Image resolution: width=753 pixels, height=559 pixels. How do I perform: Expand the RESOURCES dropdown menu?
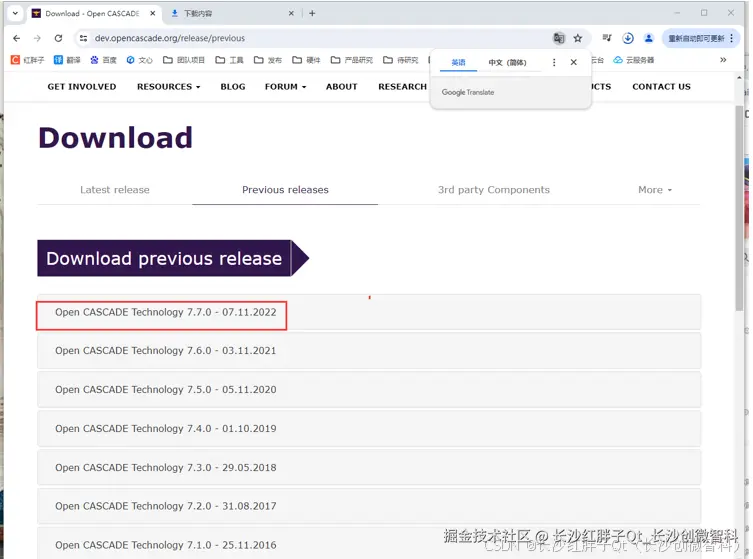[x=169, y=86]
